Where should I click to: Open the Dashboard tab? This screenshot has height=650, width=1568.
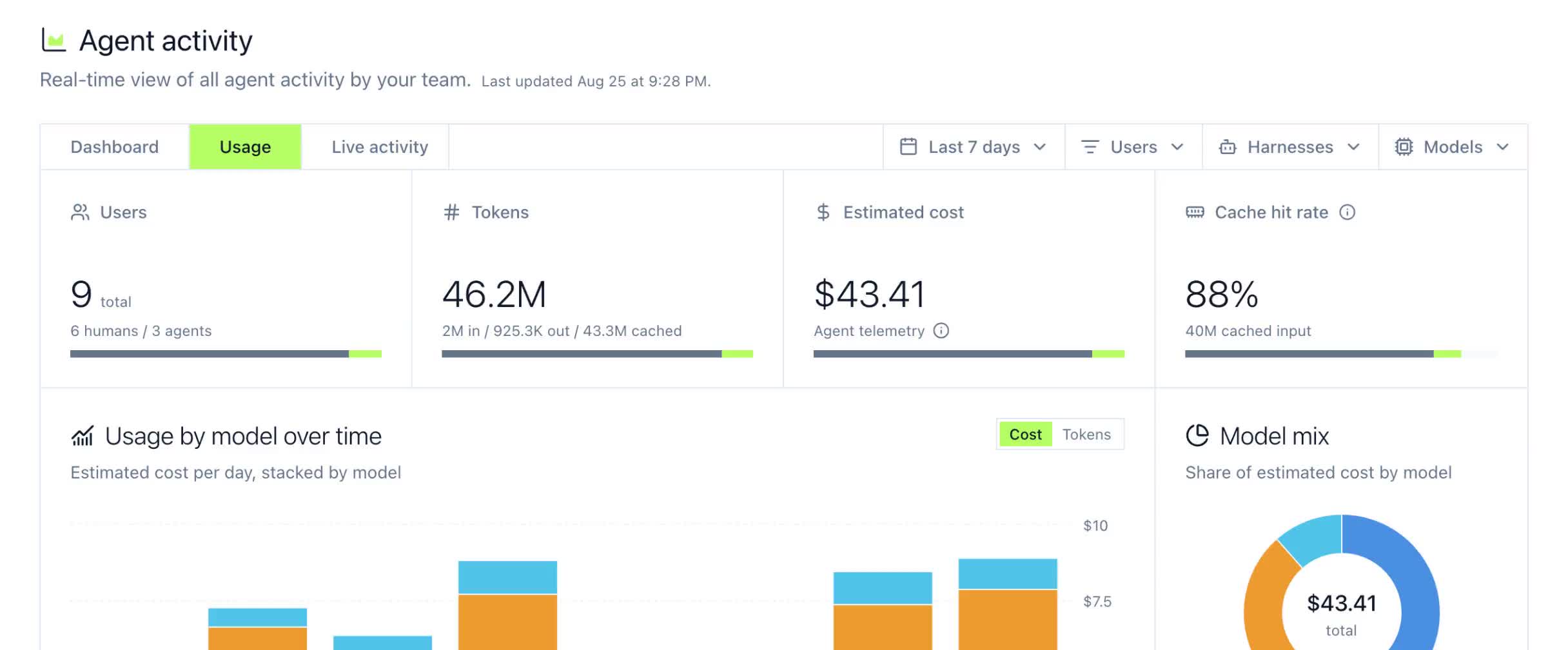point(115,147)
